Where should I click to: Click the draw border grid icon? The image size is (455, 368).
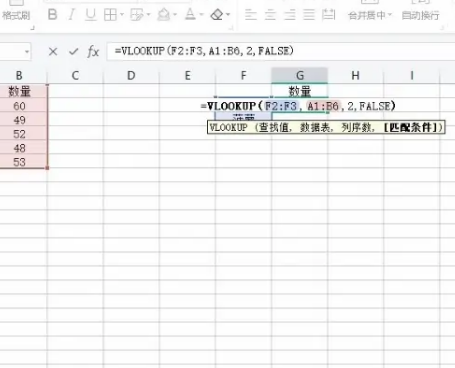pyautogui.click(x=137, y=15)
